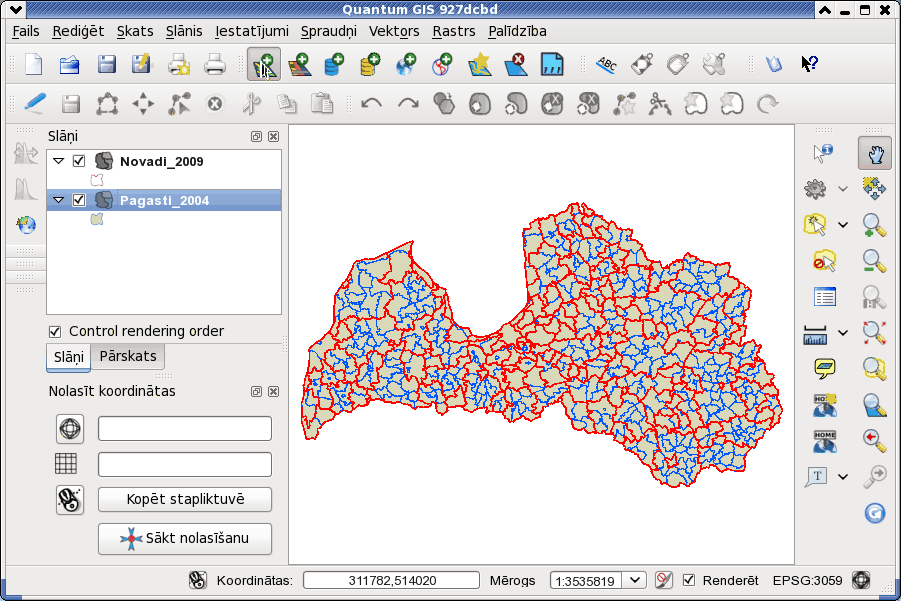Collapse the Pagasti_2004 layer tree
Image resolution: width=901 pixels, height=601 pixels.
[x=59, y=200]
